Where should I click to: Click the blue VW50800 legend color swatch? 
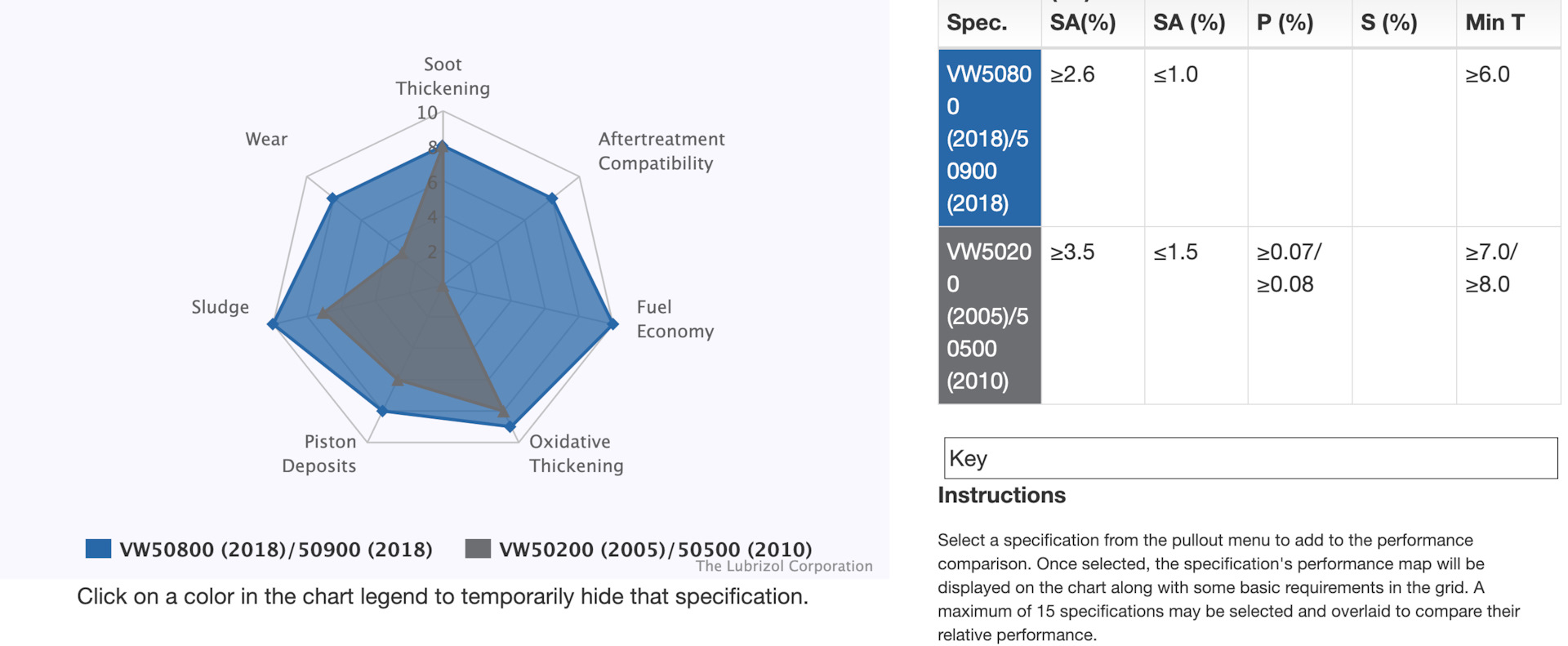click(98, 548)
